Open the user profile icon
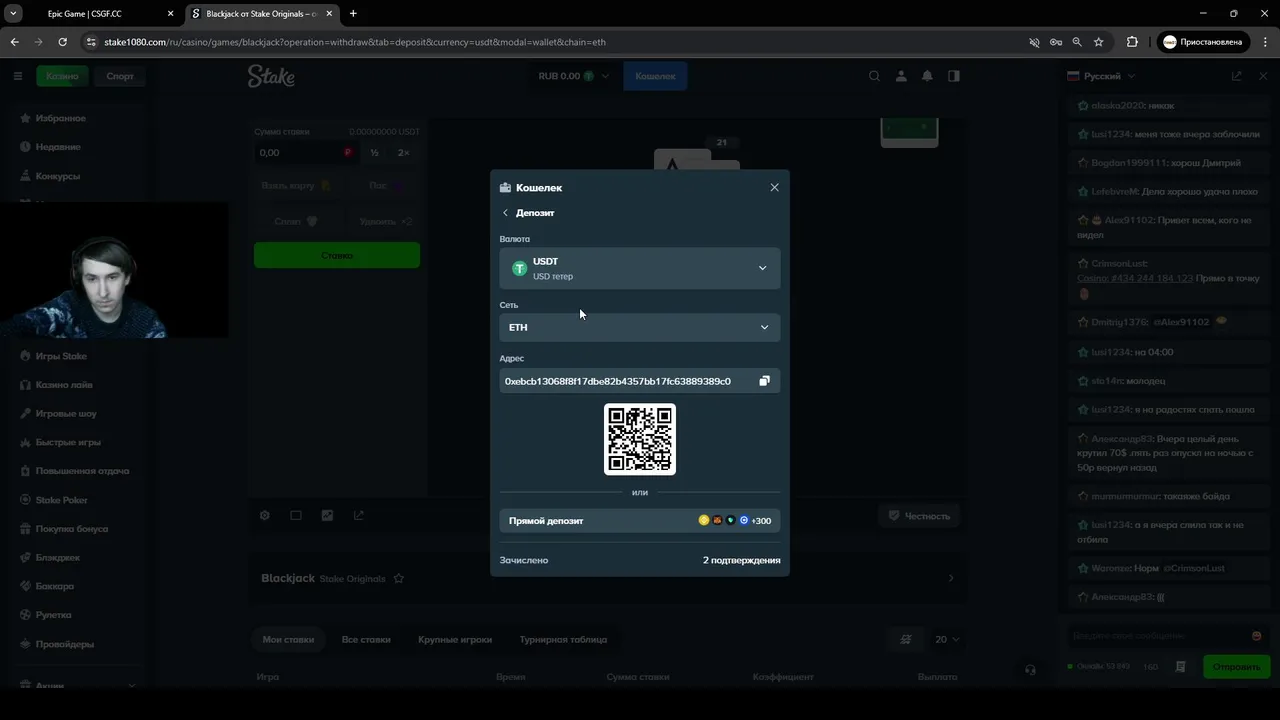Image resolution: width=1280 pixels, height=720 pixels. (901, 76)
